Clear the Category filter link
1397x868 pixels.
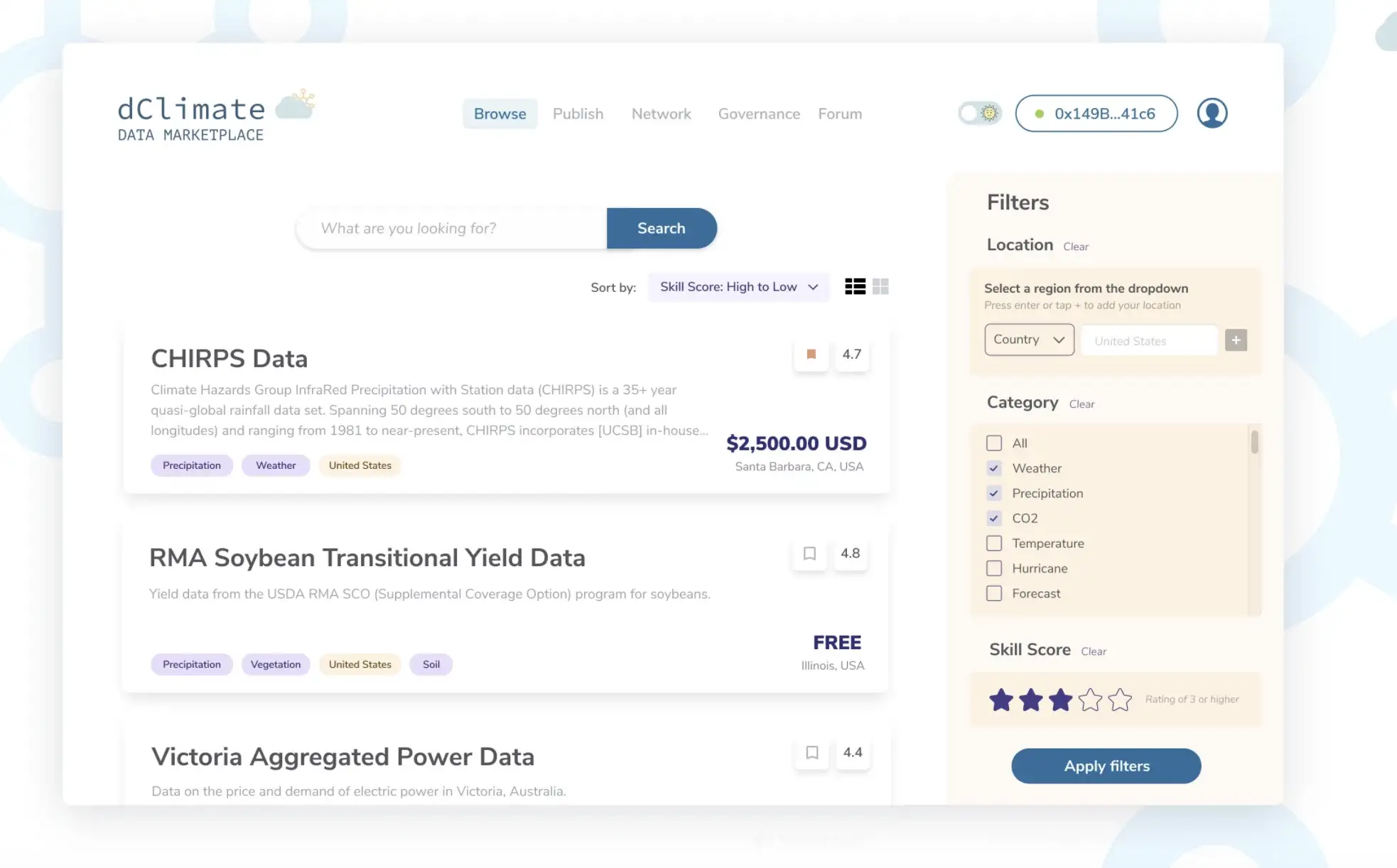tap(1082, 404)
